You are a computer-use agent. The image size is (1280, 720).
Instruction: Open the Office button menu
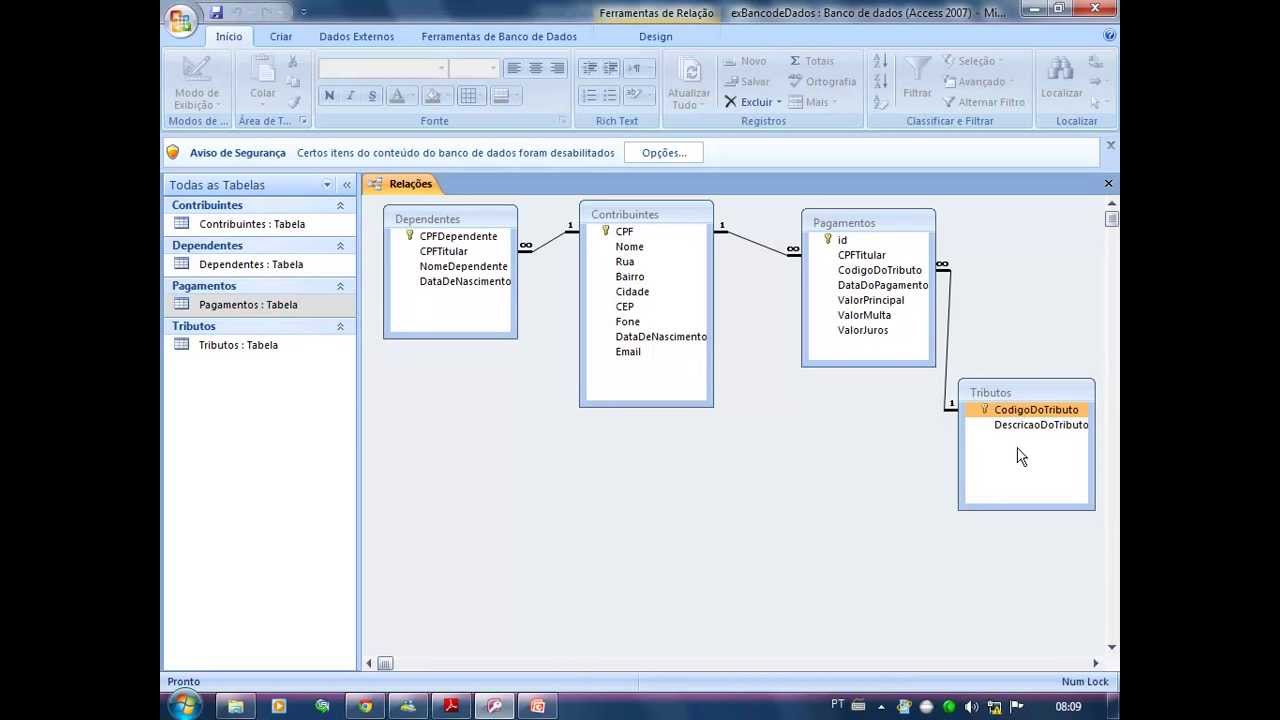pos(181,20)
